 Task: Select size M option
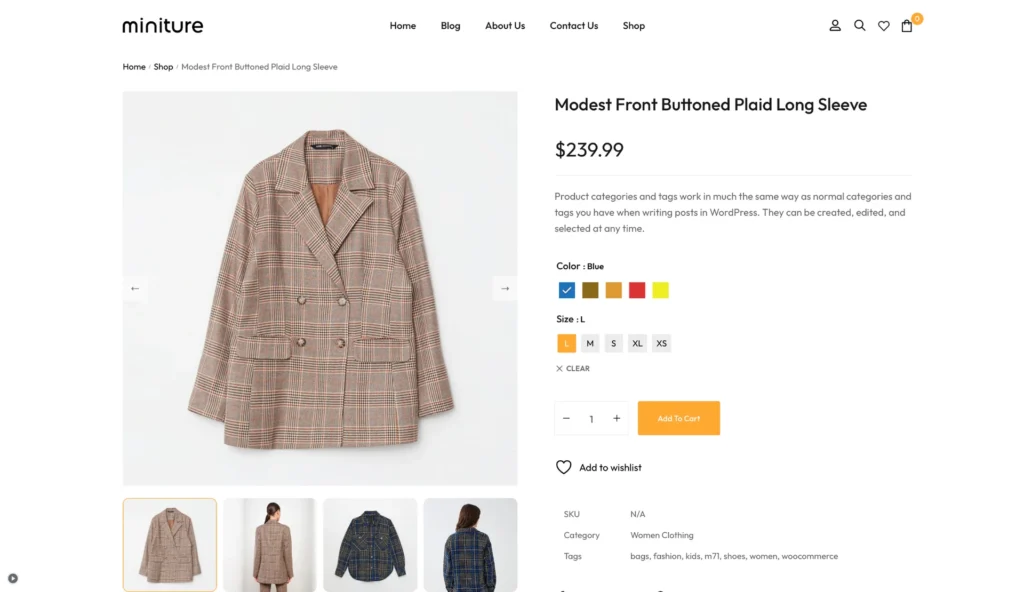pos(590,343)
